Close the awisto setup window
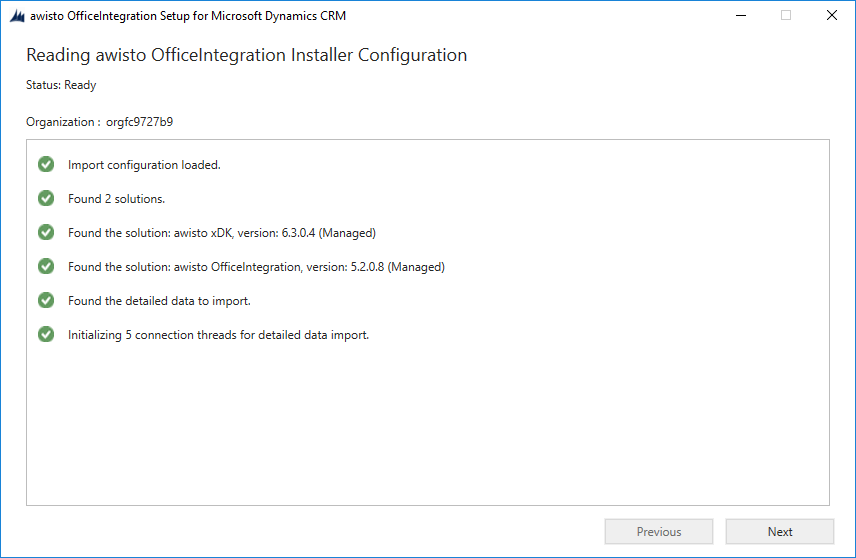 click(x=831, y=15)
